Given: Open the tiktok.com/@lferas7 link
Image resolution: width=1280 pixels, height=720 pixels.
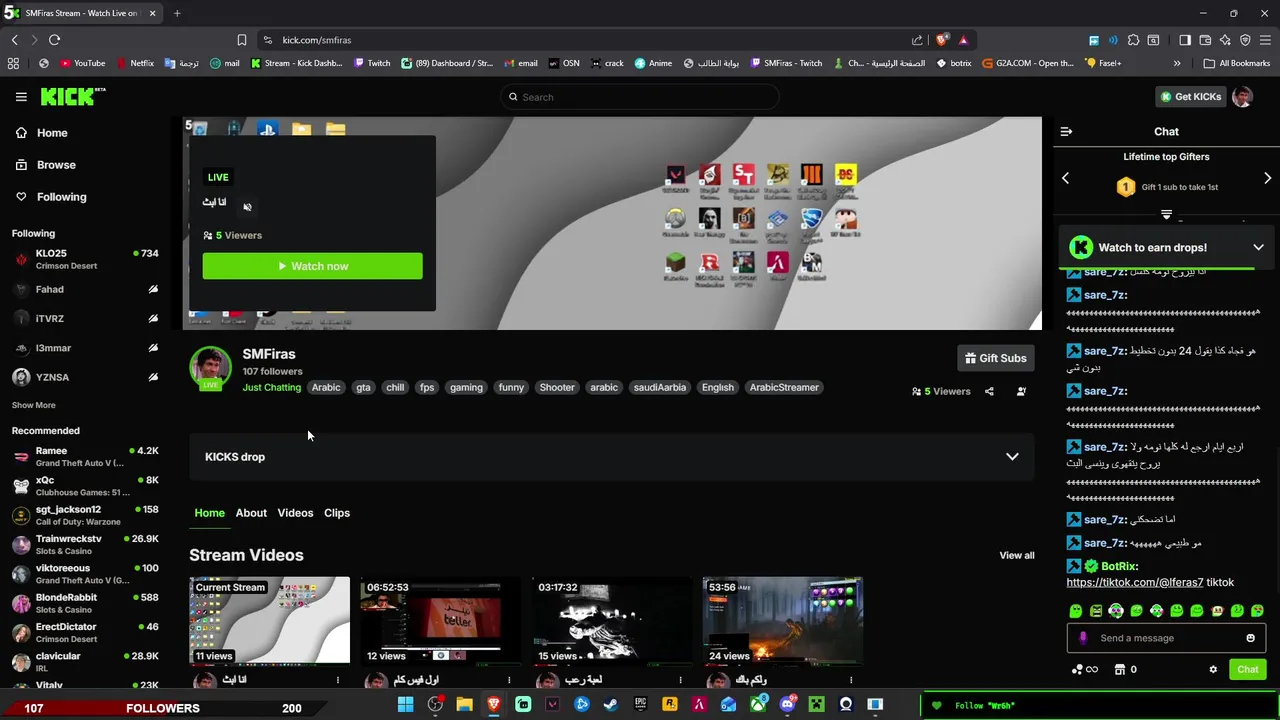Looking at the screenshot, I should point(1134,582).
